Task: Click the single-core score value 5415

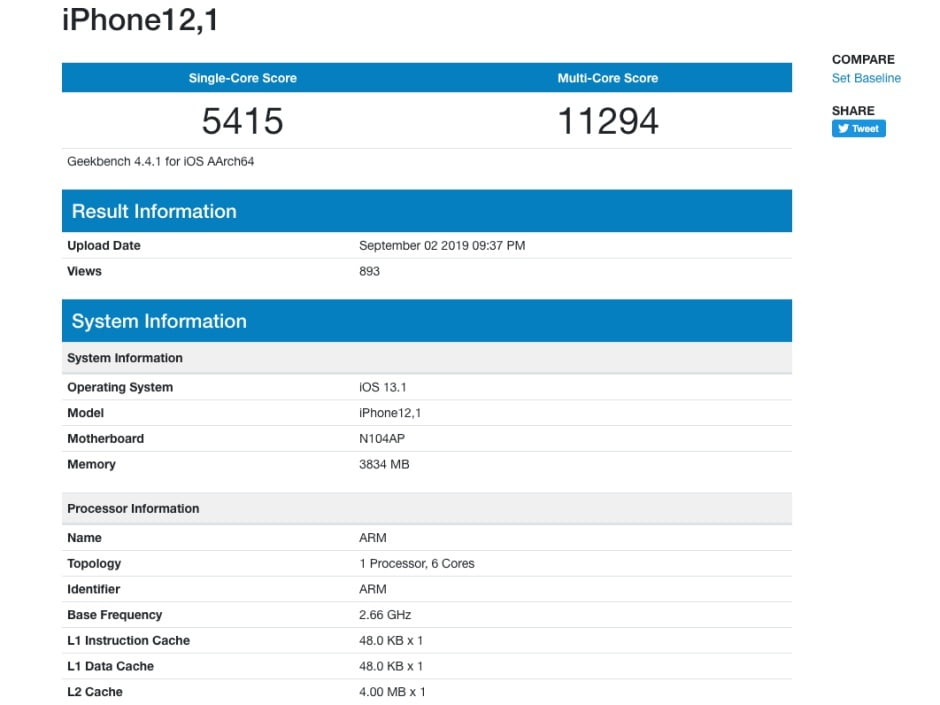Action: point(243,121)
